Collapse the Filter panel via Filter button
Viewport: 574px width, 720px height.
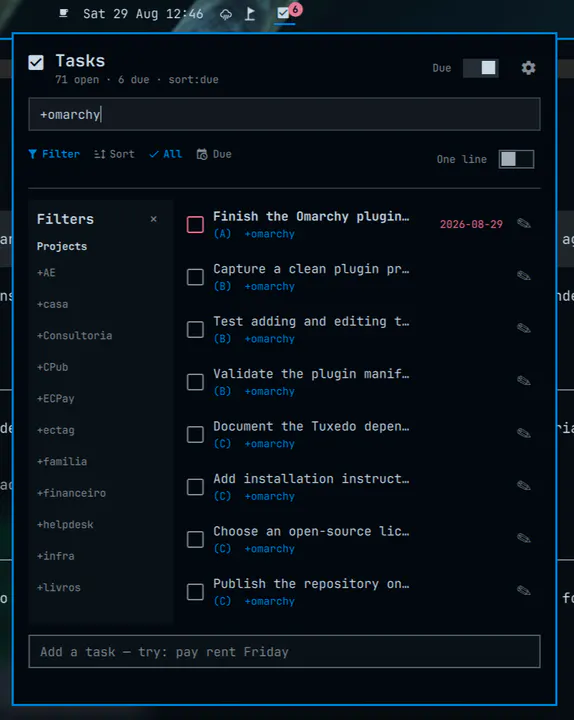[x=54, y=154]
